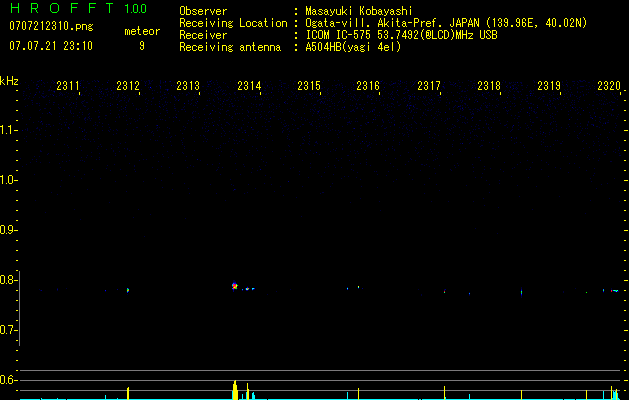Click the timestamp 07.07.21 23:10
629x400 pixels.
51,46
